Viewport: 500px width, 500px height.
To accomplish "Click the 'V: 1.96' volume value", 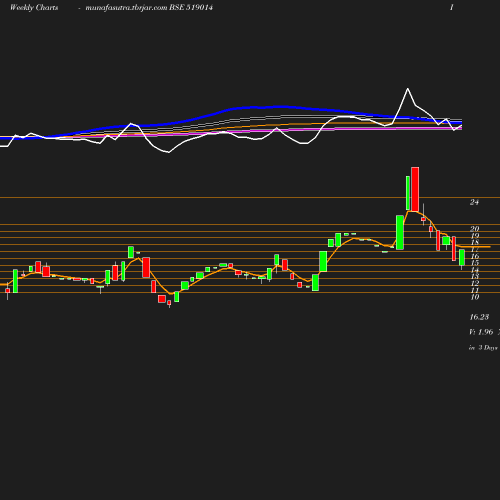I will click(481, 332).
